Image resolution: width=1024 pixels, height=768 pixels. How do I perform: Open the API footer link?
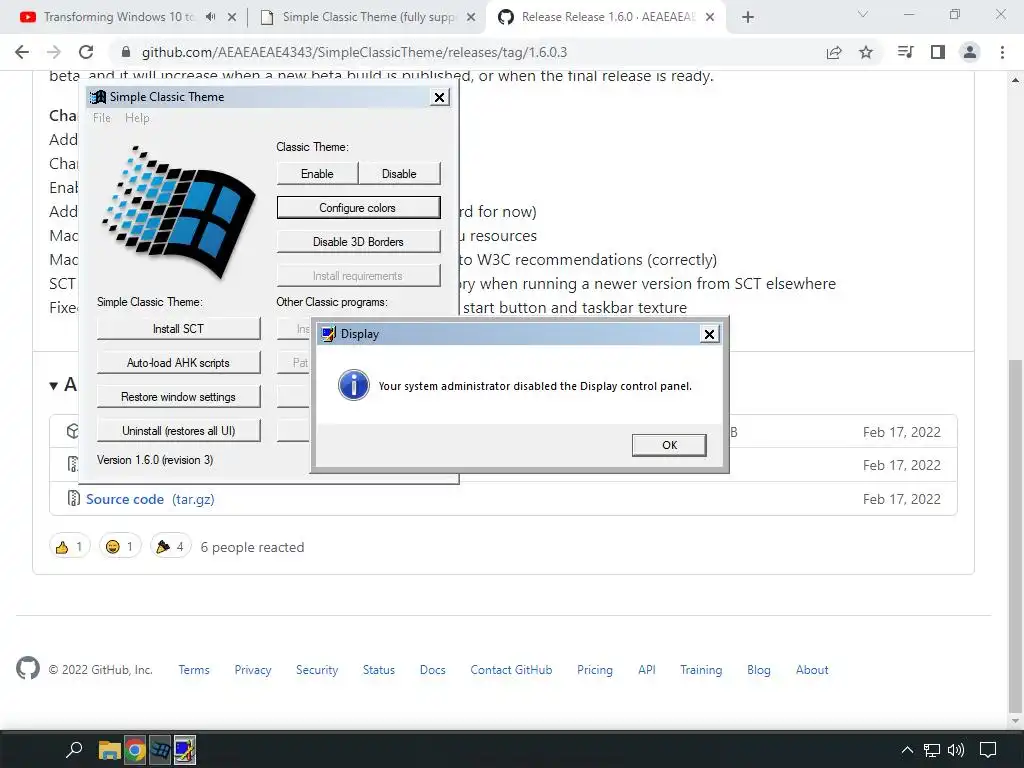click(647, 670)
